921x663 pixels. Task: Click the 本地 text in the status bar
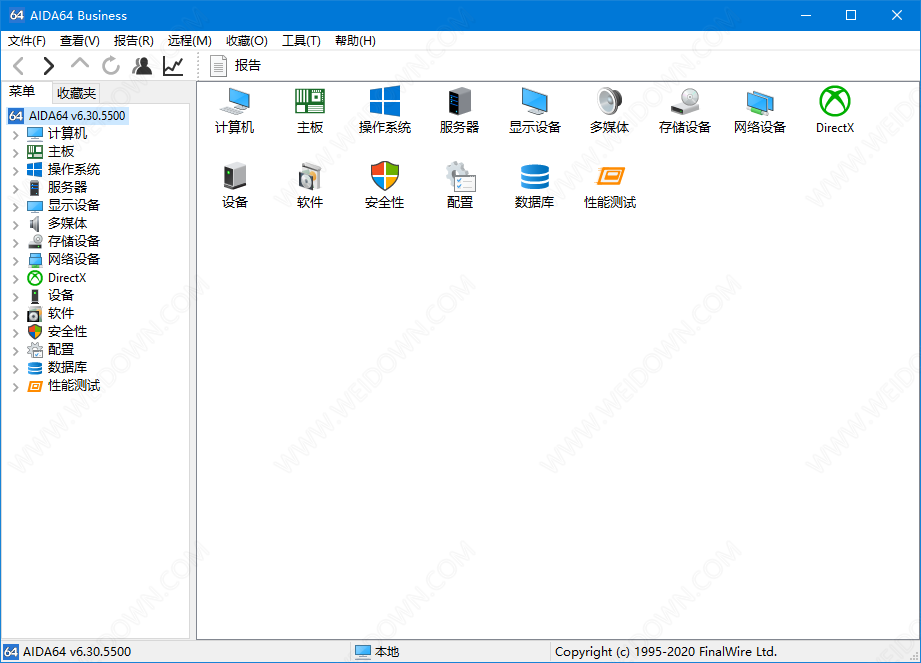[x=387, y=652]
